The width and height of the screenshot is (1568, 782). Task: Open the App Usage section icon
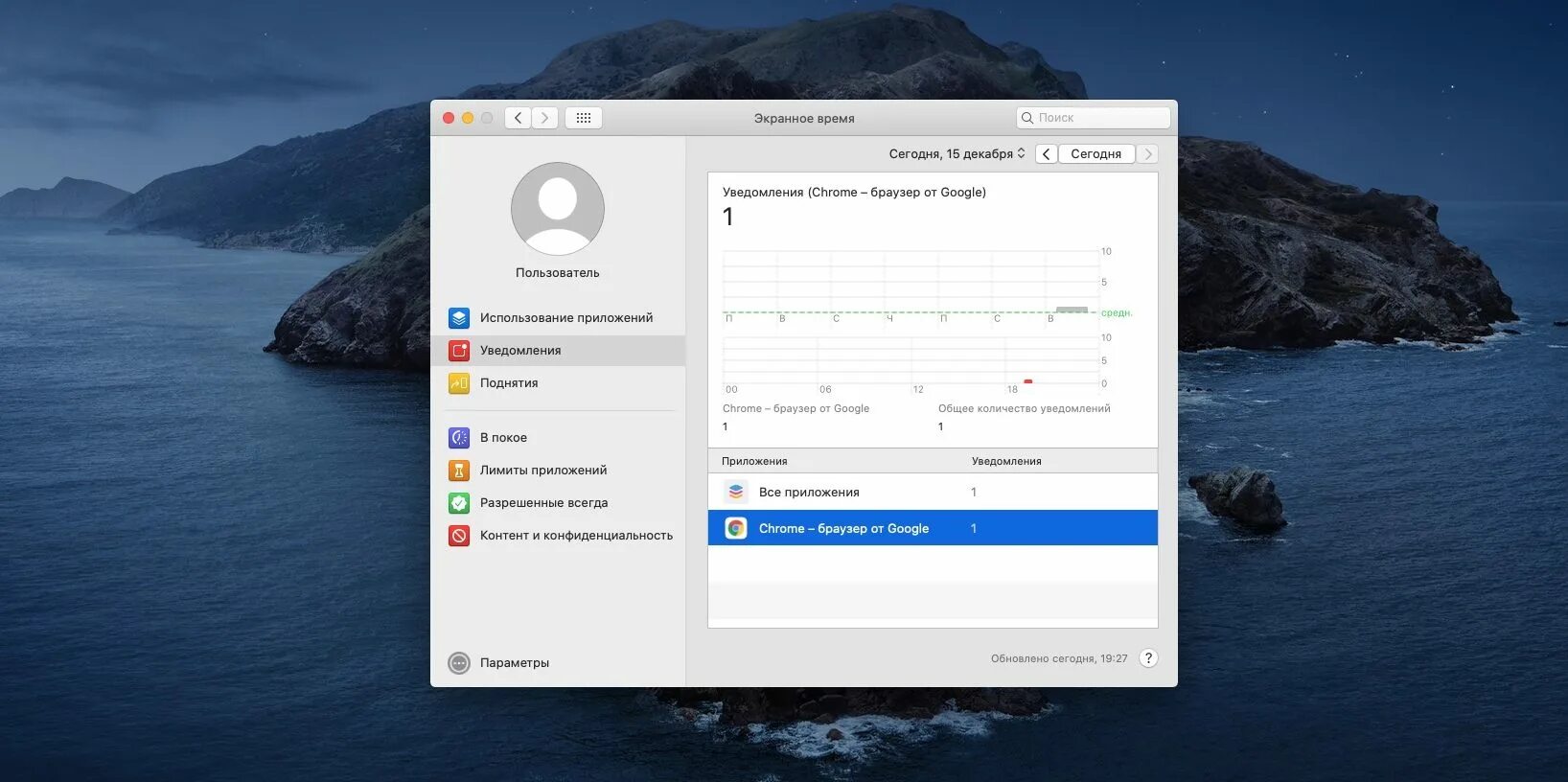tap(459, 317)
